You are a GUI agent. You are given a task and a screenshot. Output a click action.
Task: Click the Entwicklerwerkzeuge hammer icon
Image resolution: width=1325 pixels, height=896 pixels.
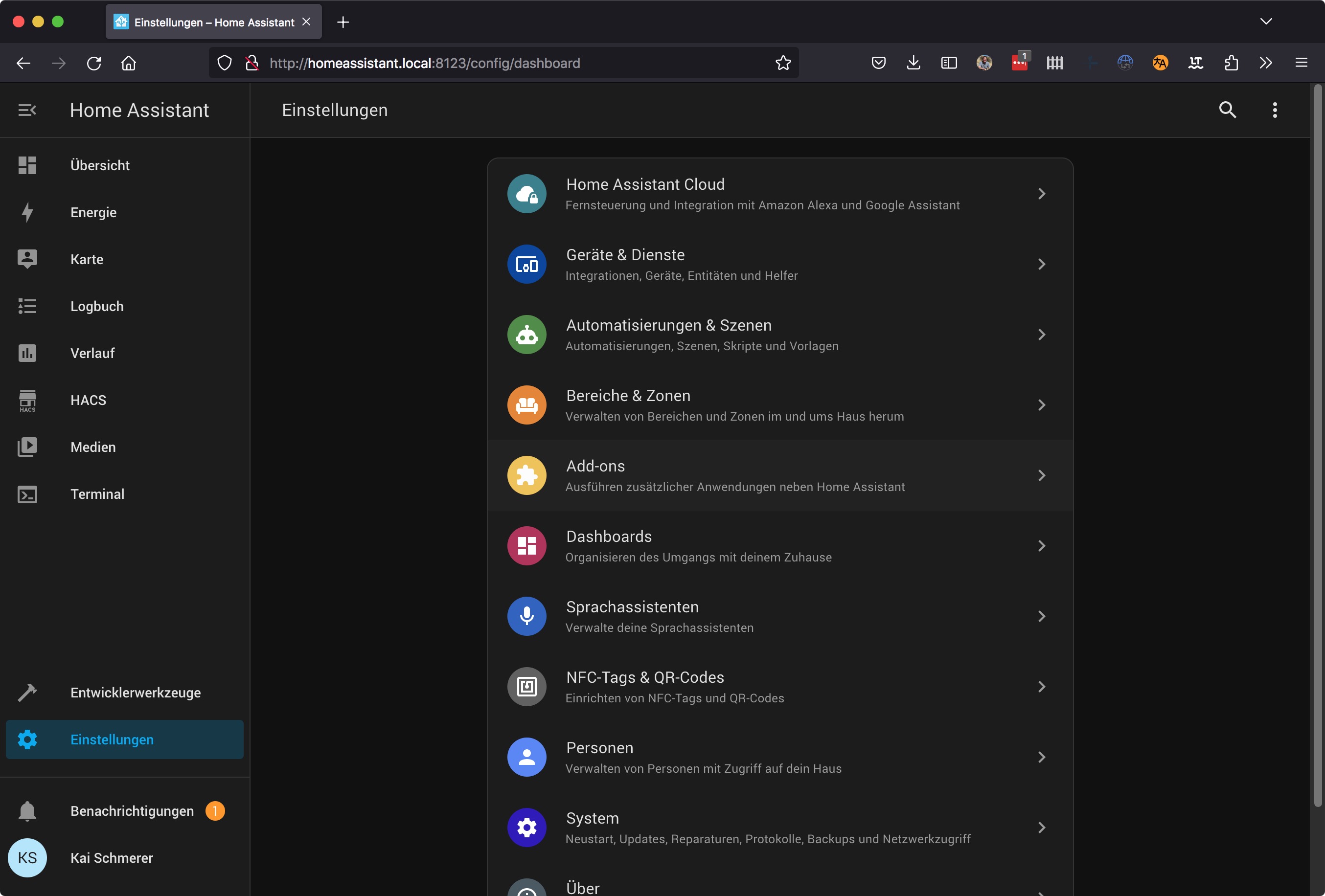tap(27, 693)
